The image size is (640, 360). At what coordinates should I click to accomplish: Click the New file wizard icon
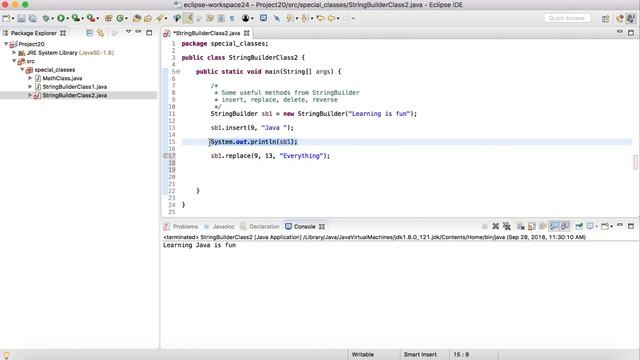[7, 18]
